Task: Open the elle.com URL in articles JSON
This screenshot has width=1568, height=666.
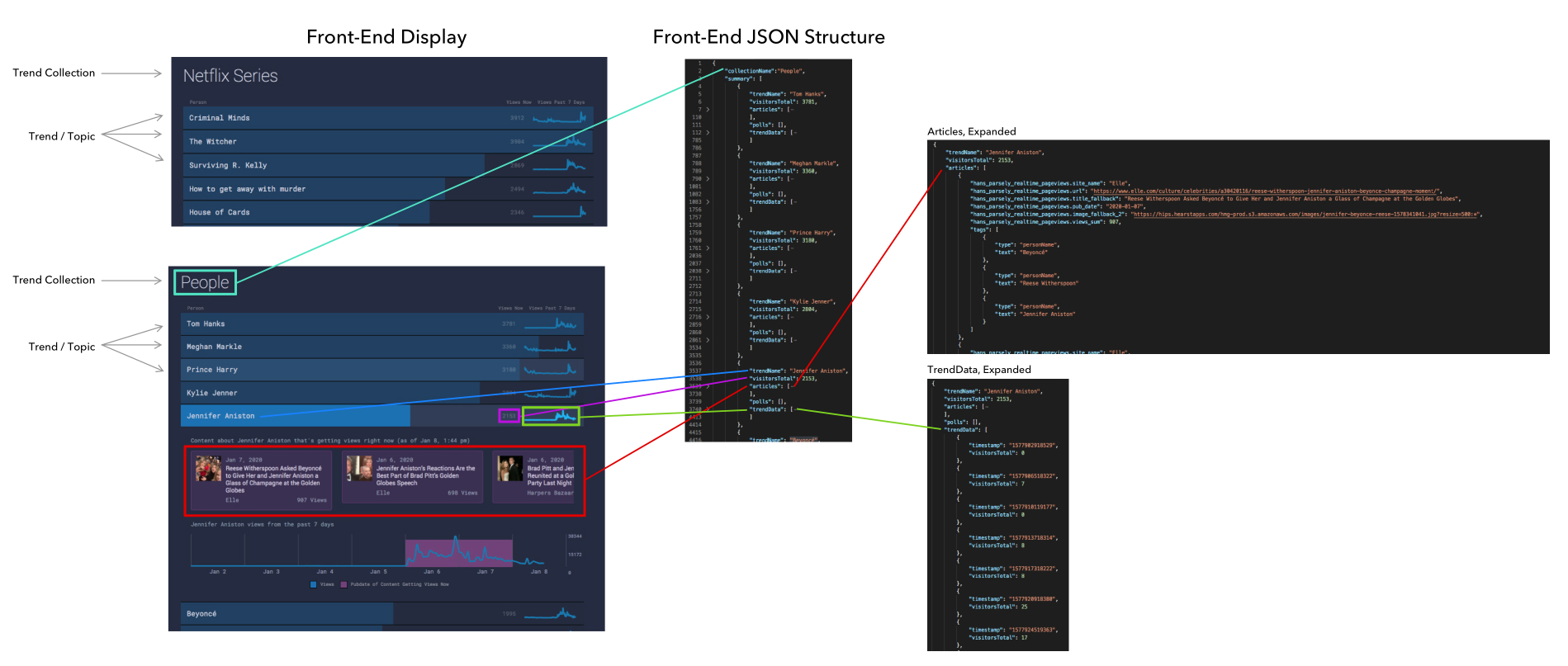Action: 1266,191
